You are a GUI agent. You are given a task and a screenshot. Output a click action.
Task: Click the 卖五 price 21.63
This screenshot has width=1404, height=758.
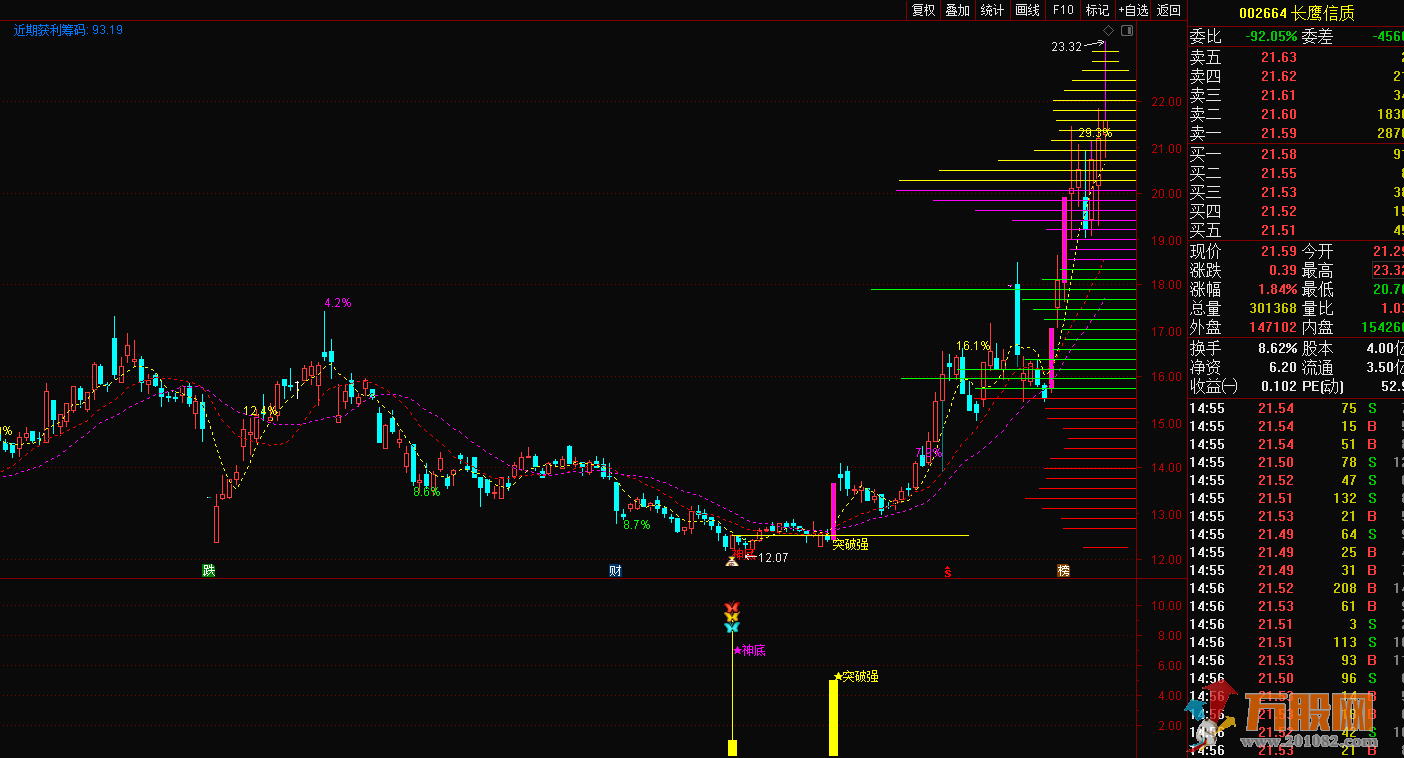(1278, 58)
